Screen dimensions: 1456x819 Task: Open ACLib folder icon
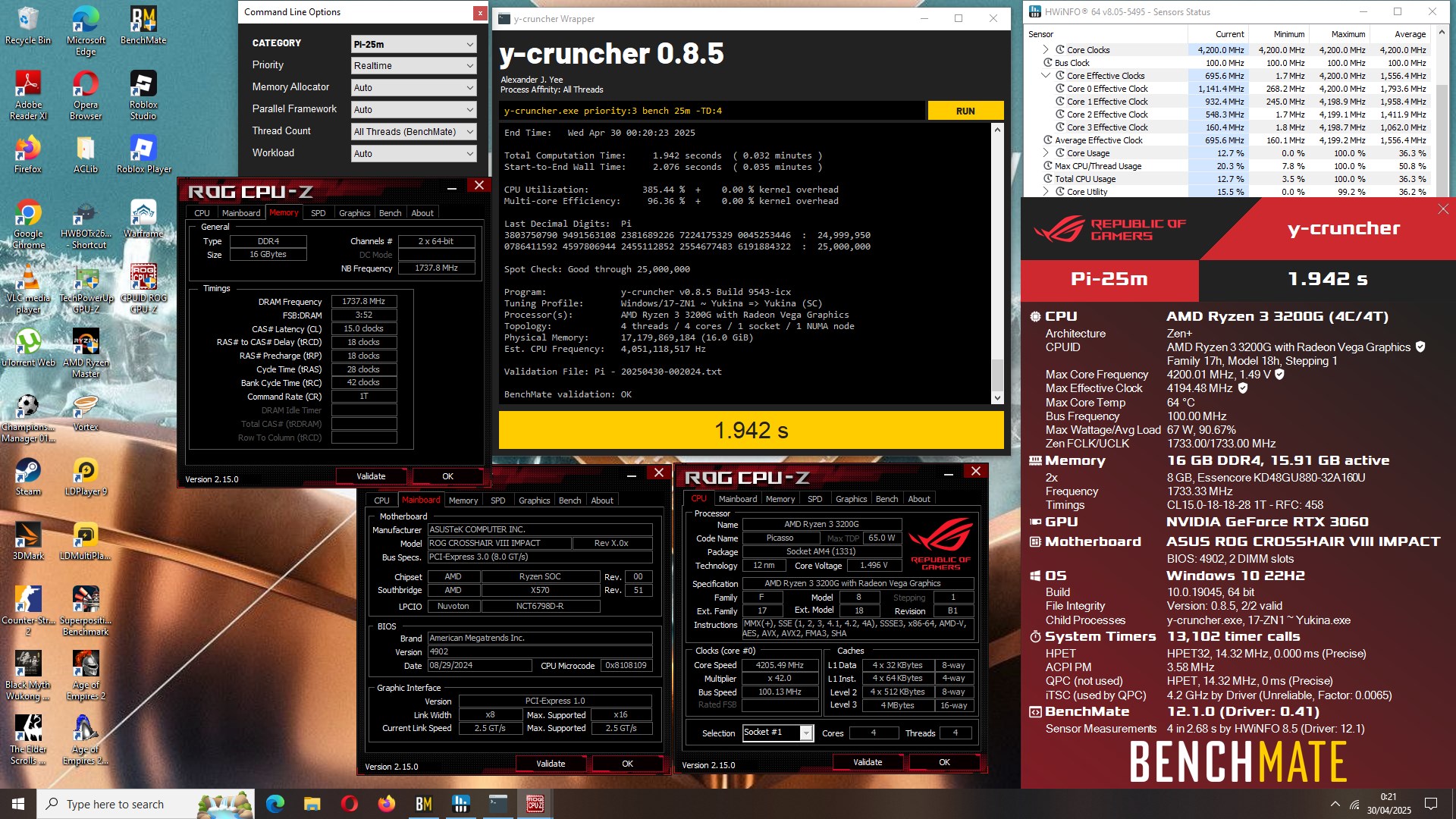click(x=86, y=155)
